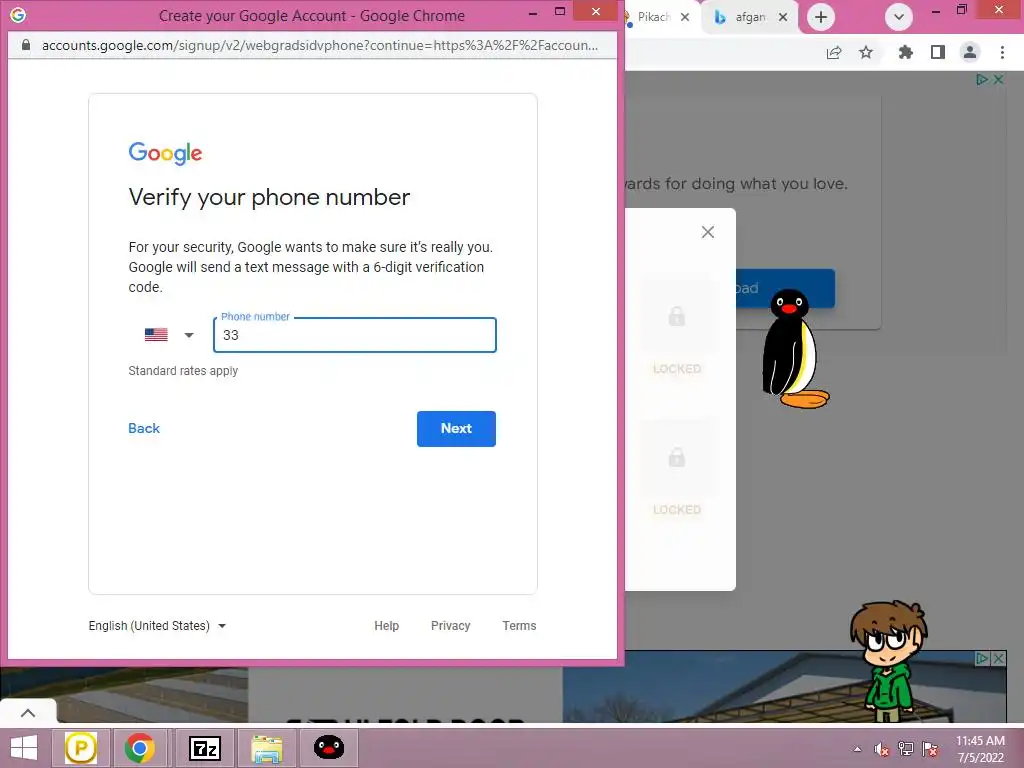Click the green hoodie cartoon character

[889, 661]
